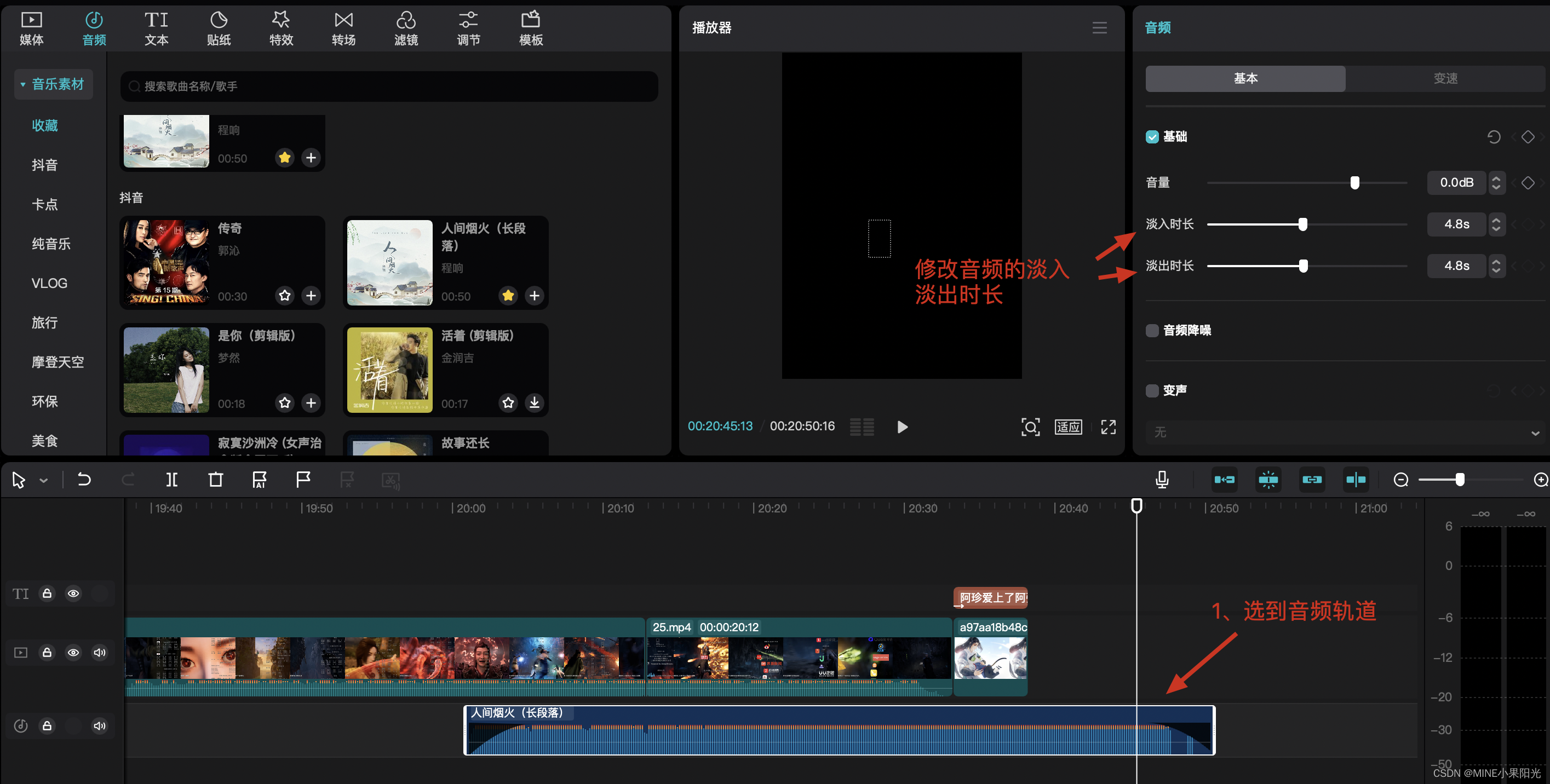Open the selection tool dropdown arrow
The image size is (1550, 784).
43,480
